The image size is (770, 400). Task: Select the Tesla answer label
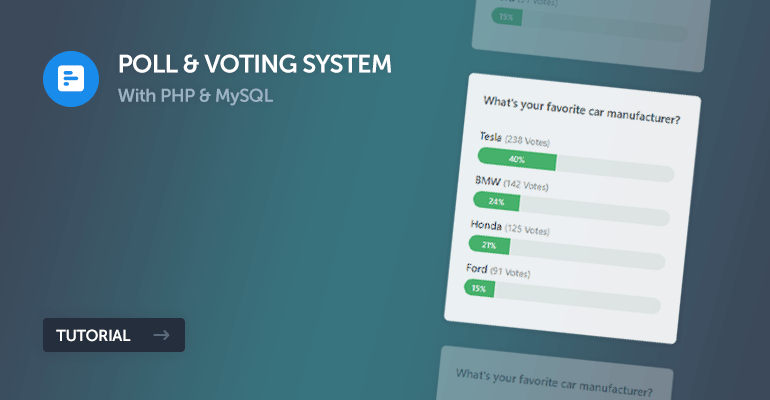coord(491,136)
